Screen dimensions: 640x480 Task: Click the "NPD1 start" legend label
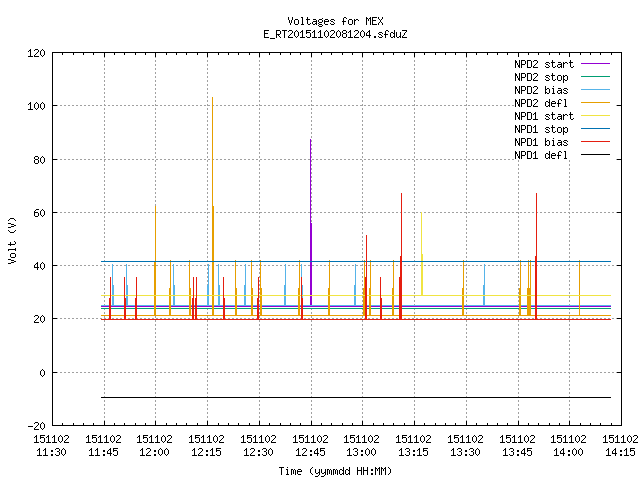pos(544,116)
